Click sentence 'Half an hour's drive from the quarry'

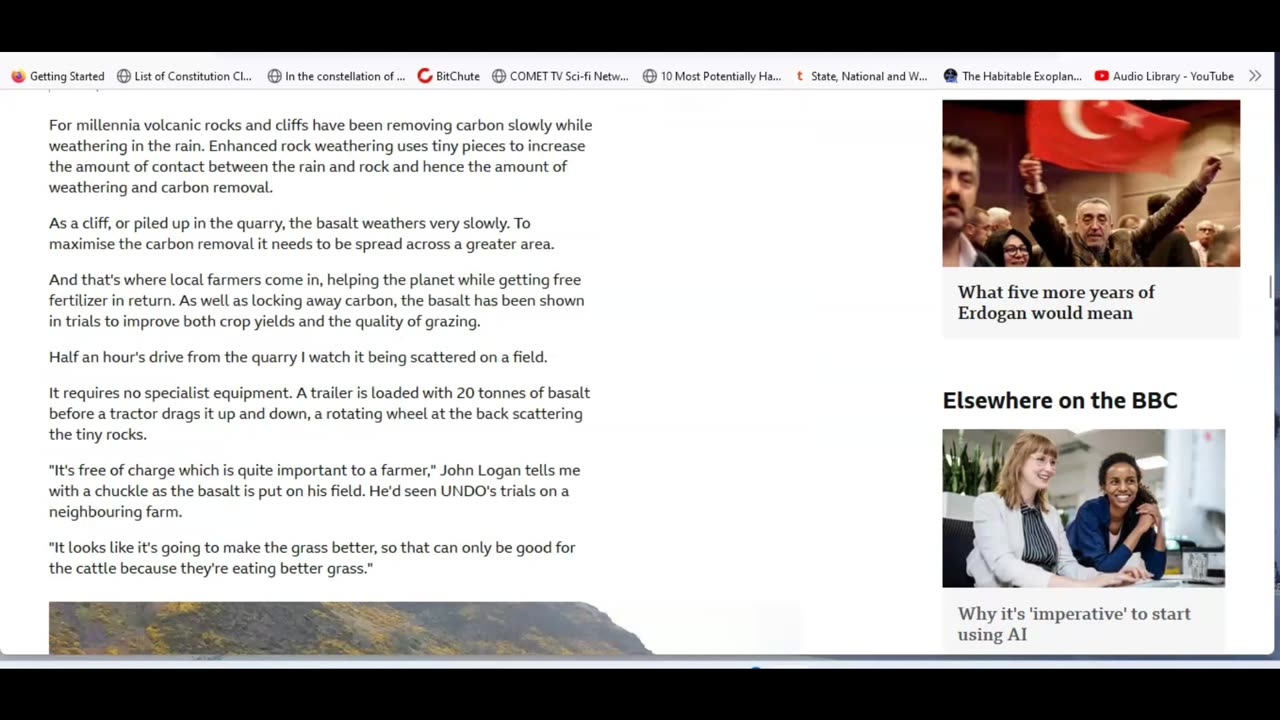coord(298,357)
